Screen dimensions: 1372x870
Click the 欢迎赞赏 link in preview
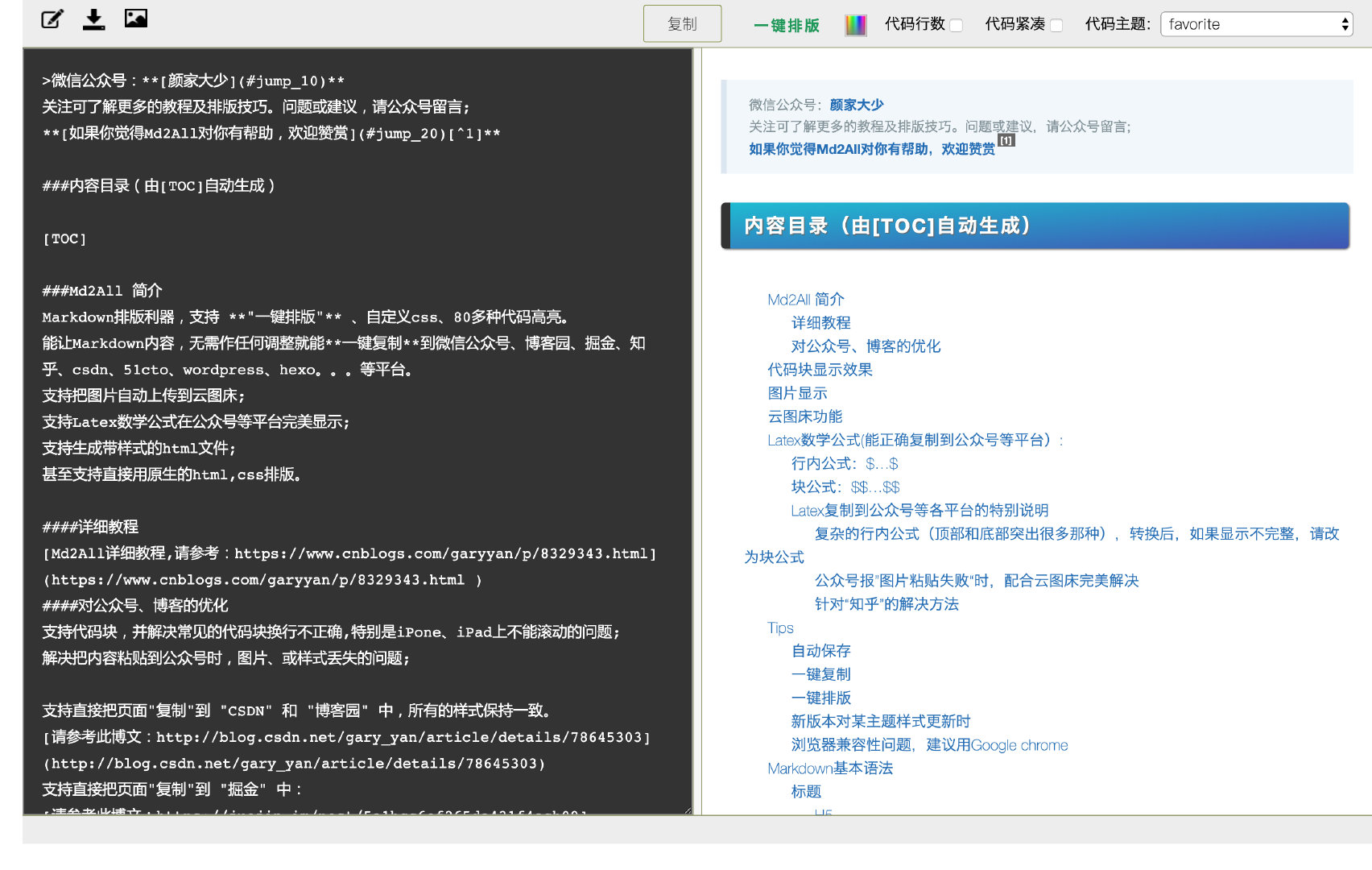click(871, 149)
